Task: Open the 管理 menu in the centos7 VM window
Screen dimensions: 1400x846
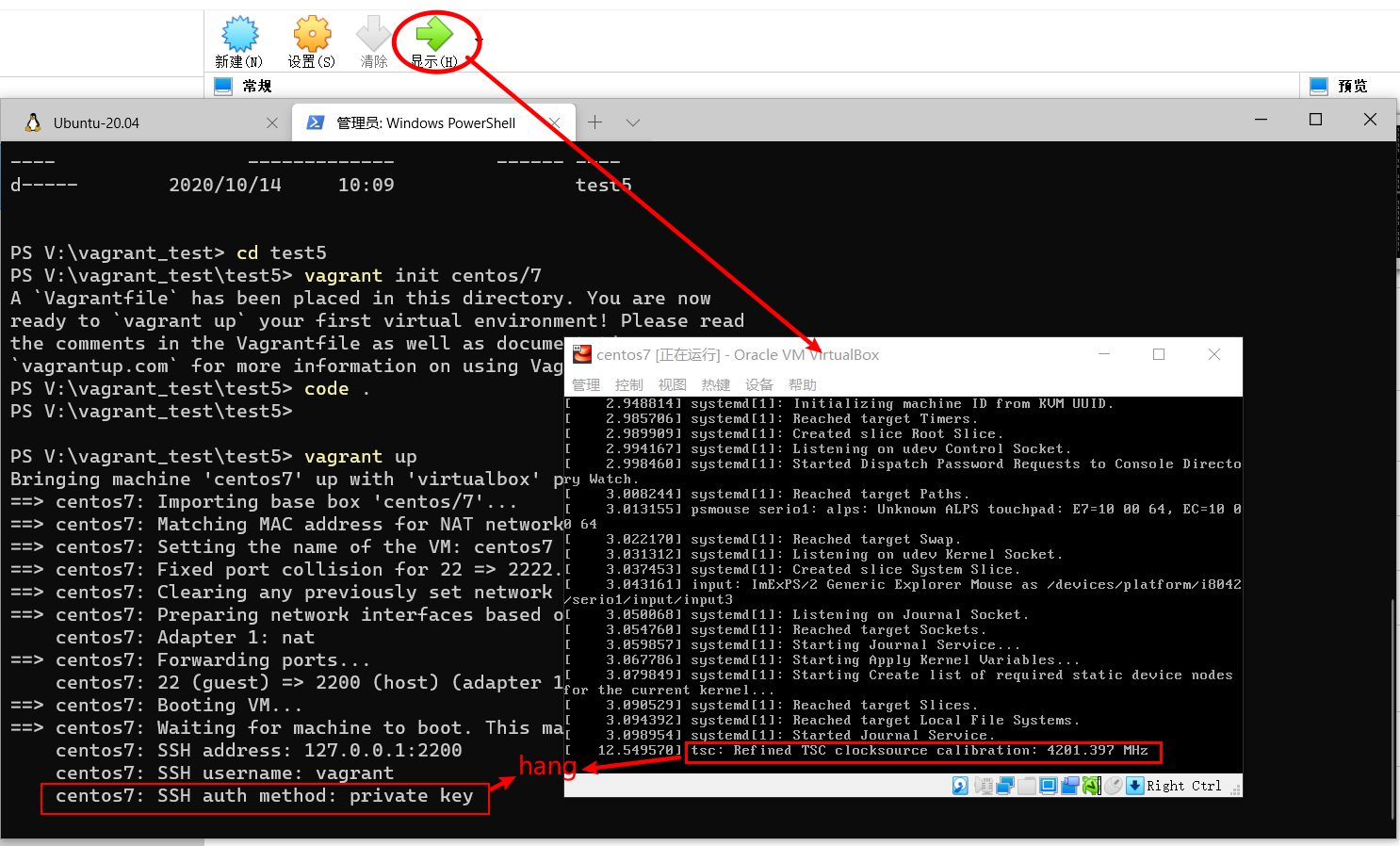Action: coord(586,384)
